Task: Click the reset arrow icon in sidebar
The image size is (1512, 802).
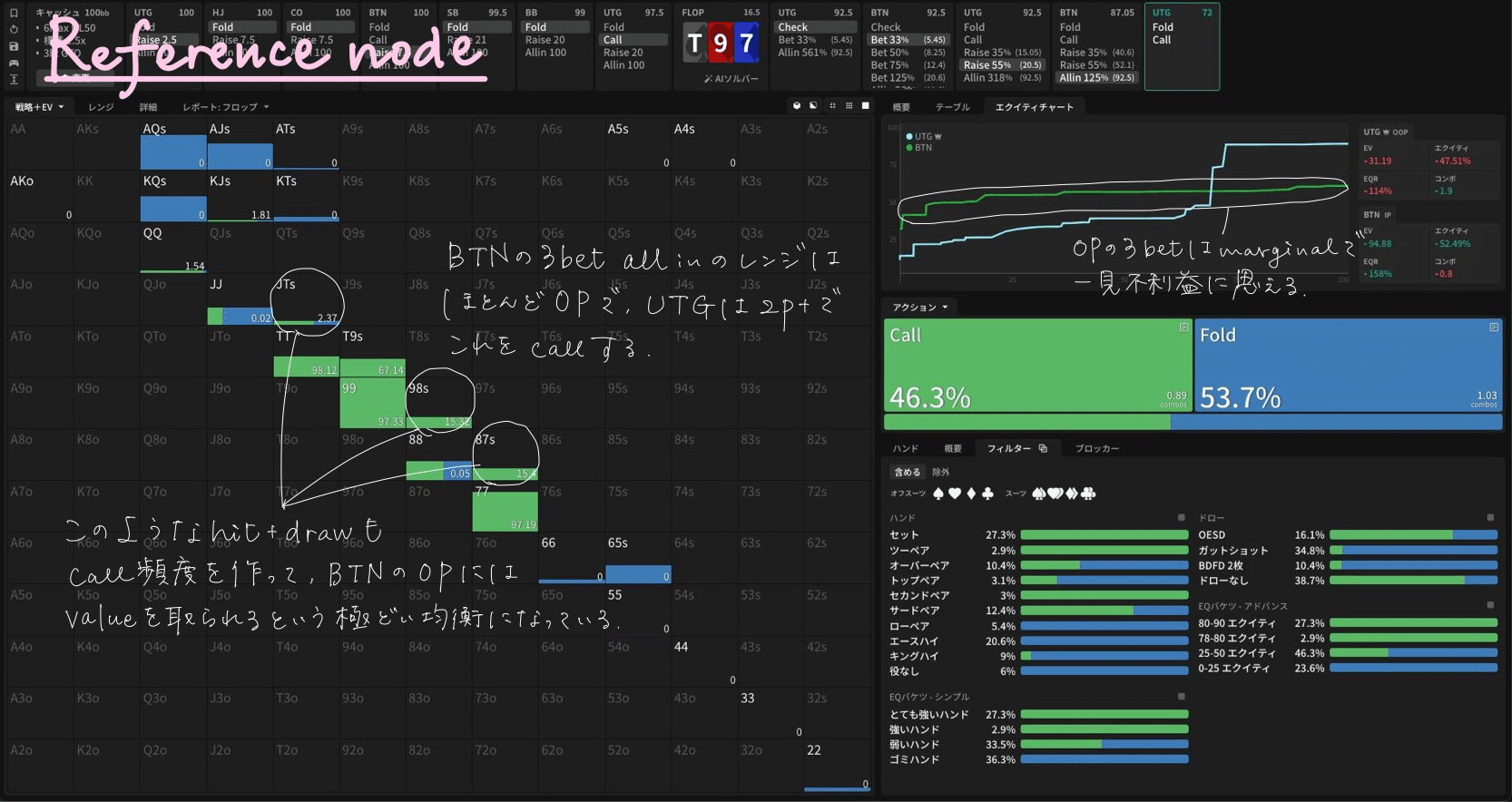Action: (14, 29)
